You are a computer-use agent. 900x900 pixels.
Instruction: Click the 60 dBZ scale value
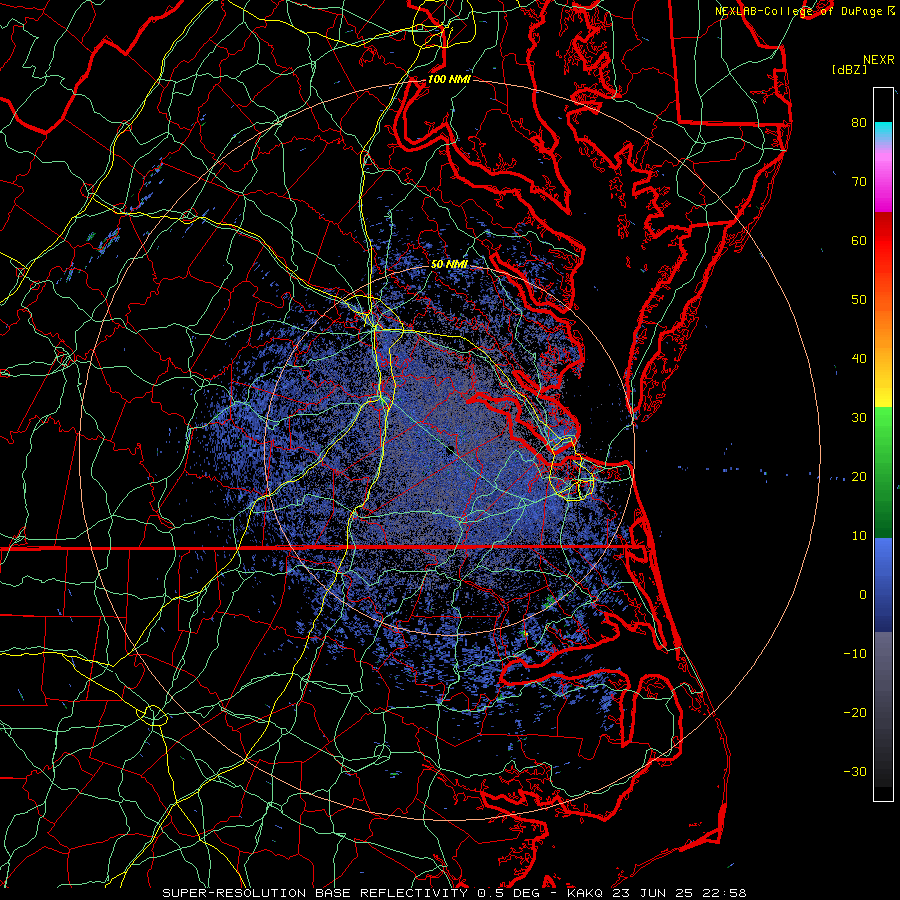coord(859,240)
